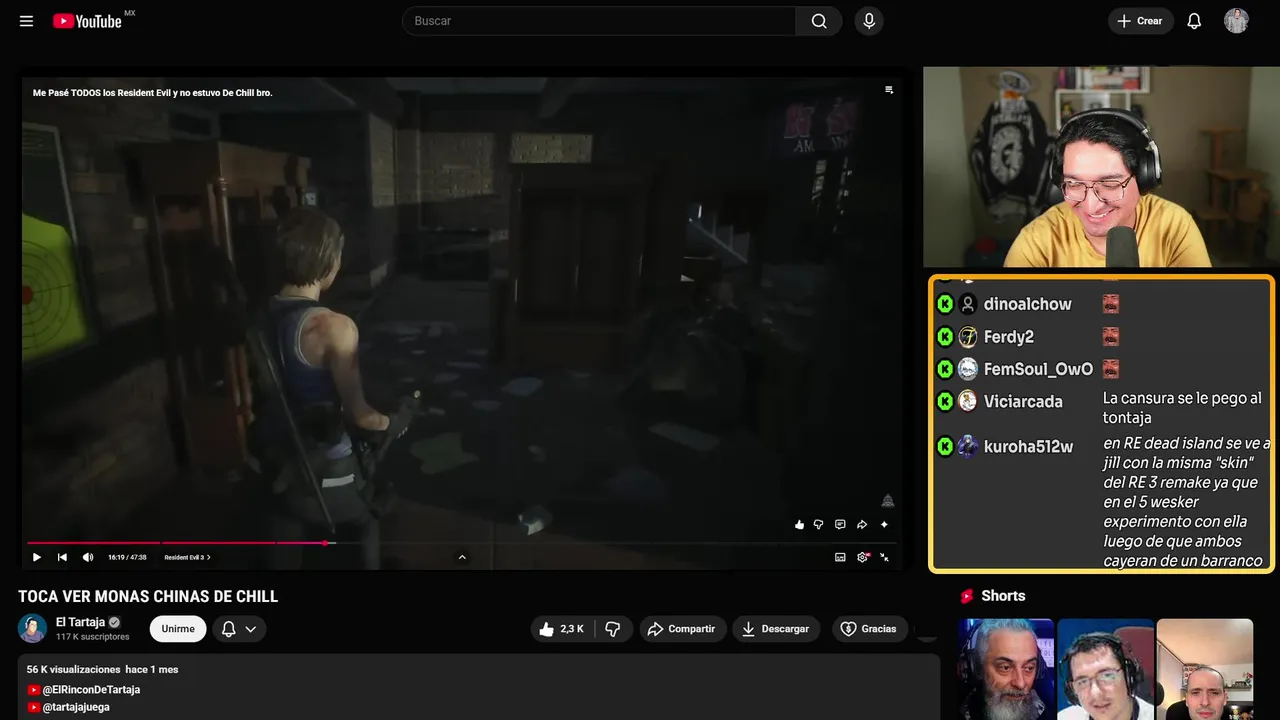The height and width of the screenshot is (720, 1280).
Task: Click the Gracias super thanks button
Action: point(869,629)
